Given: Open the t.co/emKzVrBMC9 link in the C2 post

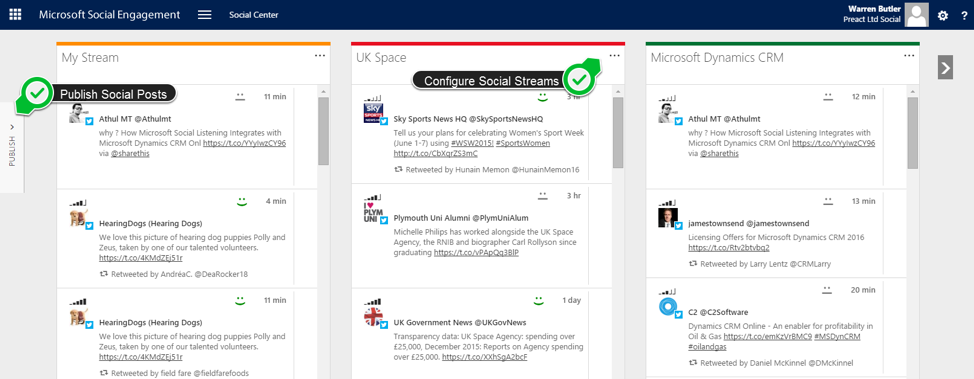Looking at the screenshot, I should click(x=768, y=337).
